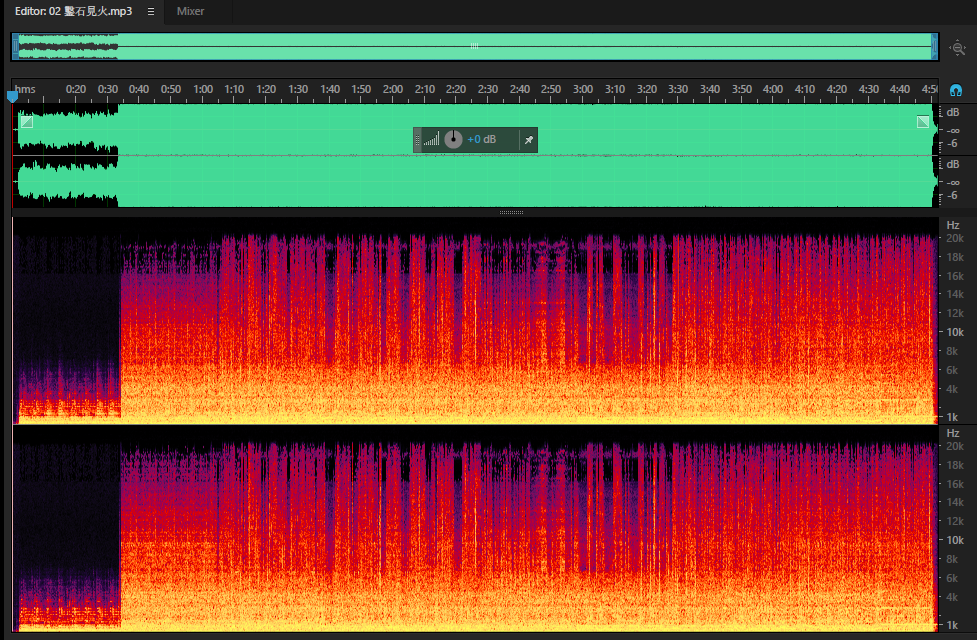977x640 pixels.
Task: Click the 4k label of lower spectral scale
Action: (x=952, y=597)
